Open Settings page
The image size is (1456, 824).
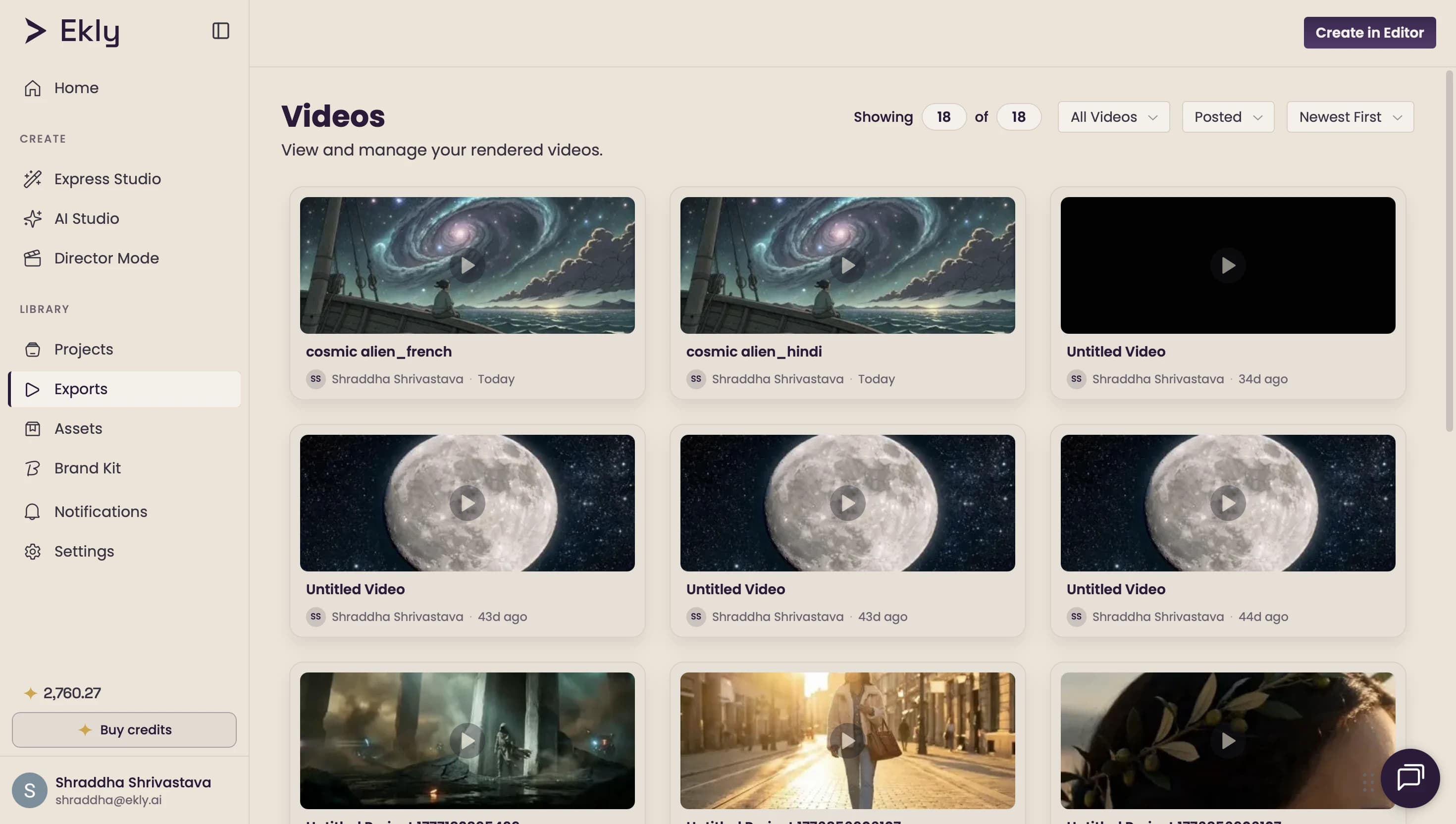(x=124, y=551)
